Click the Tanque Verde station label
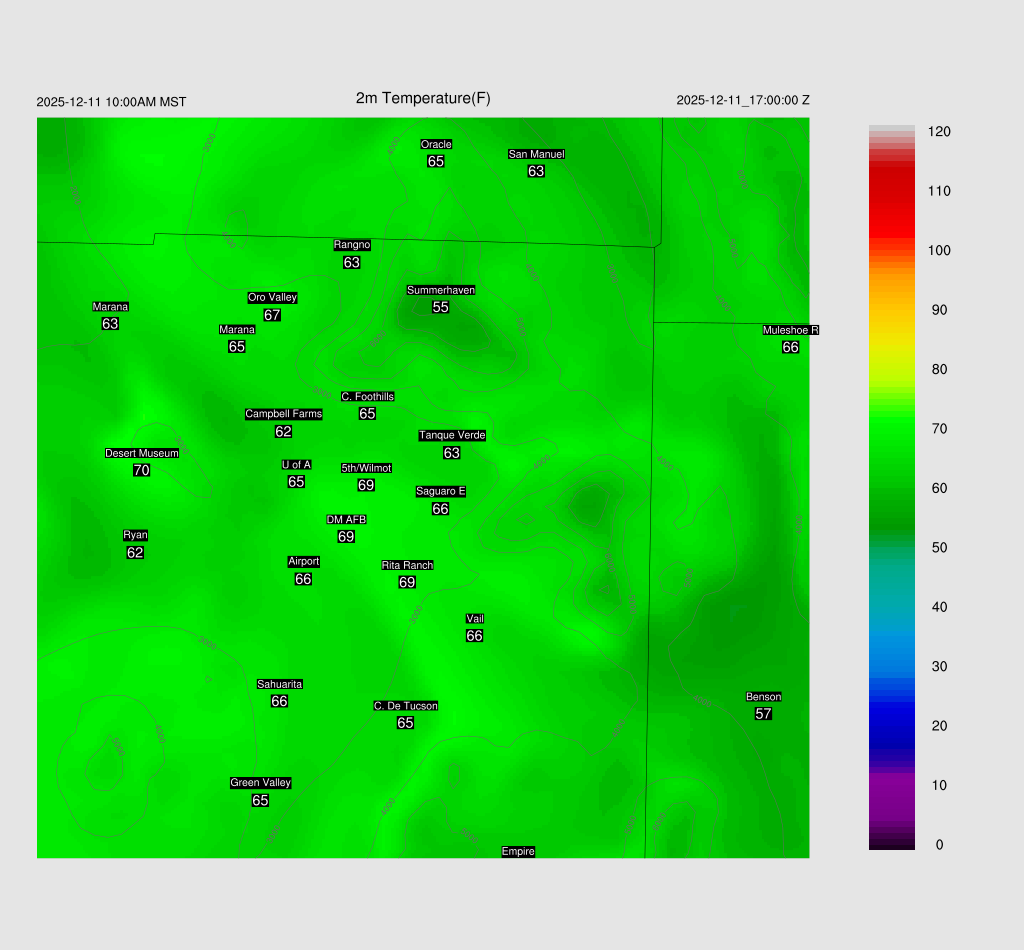Image resolution: width=1024 pixels, height=950 pixels. coord(452,435)
